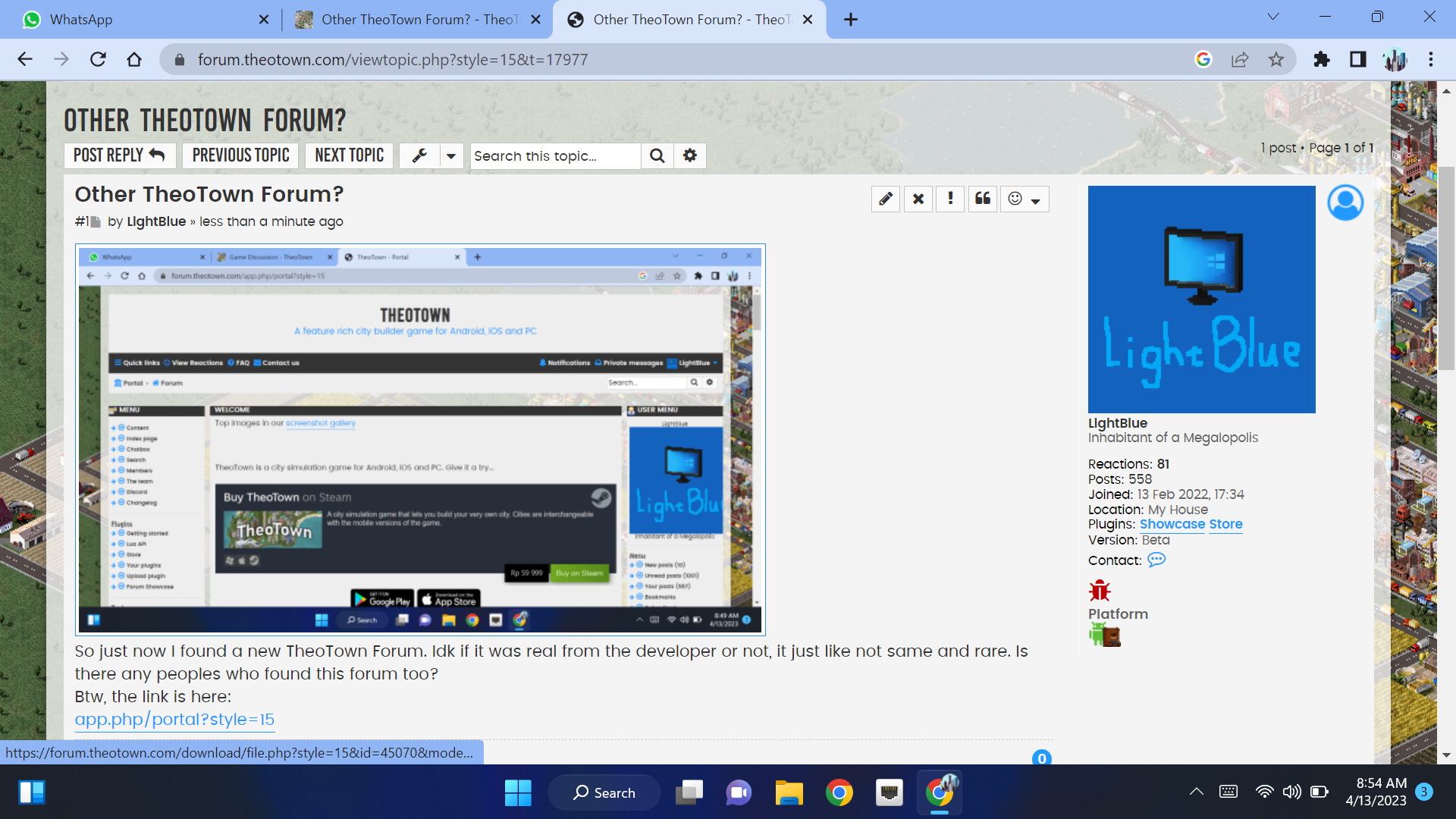Open the Showcase Store plugins link

(x=1191, y=524)
